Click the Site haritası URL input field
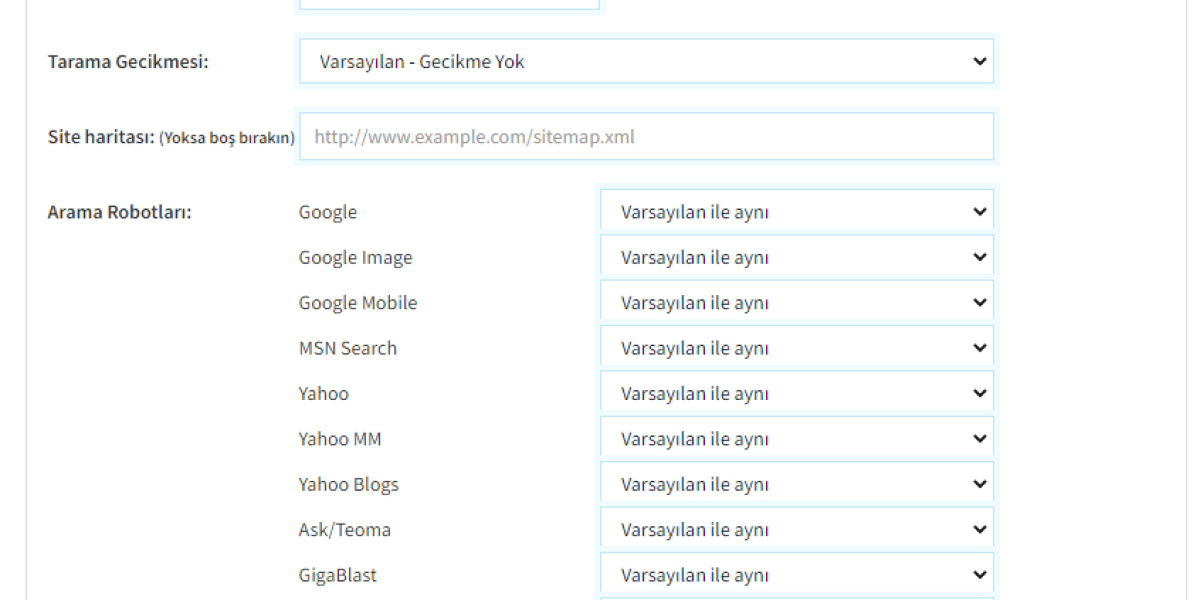The width and height of the screenshot is (1200, 600). point(646,136)
